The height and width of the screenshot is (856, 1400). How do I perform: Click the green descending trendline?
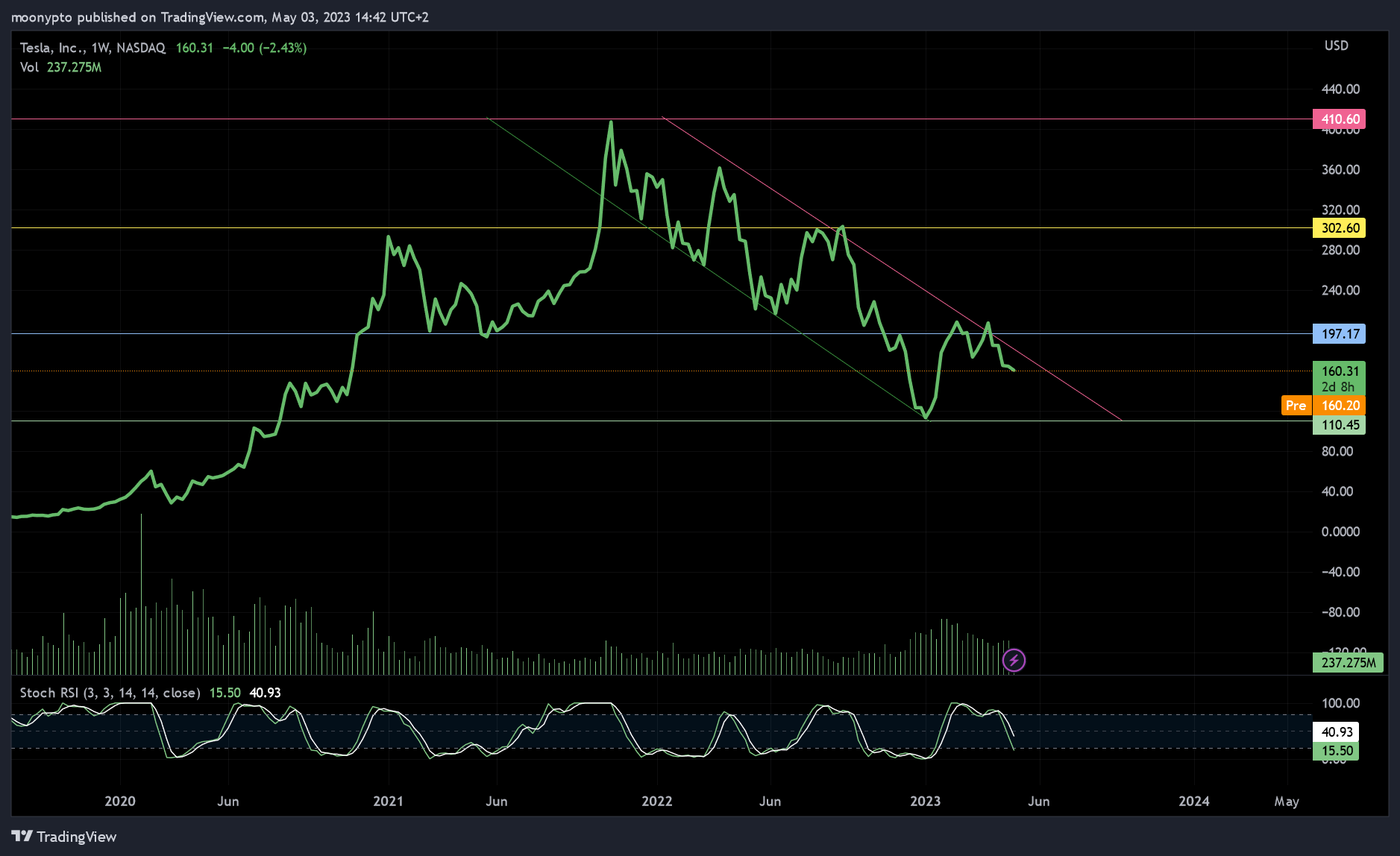(x=706, y=268)
